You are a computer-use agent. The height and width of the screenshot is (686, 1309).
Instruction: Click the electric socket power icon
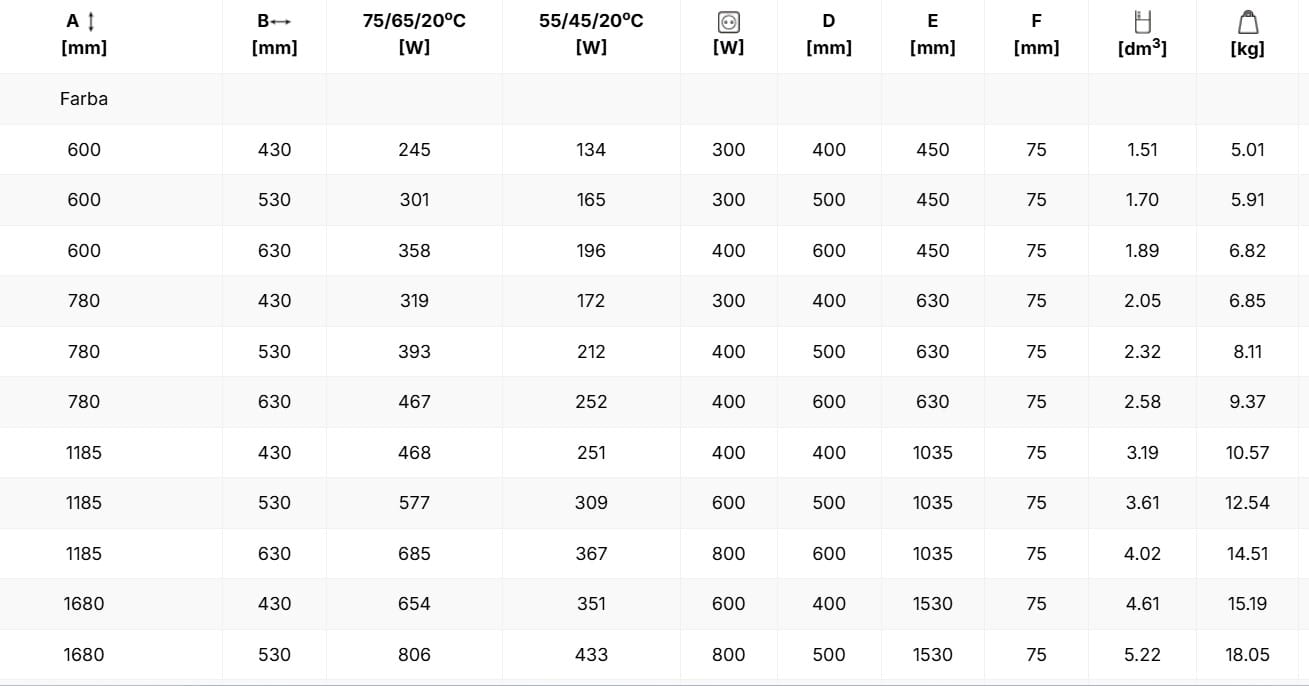point(728,21)
